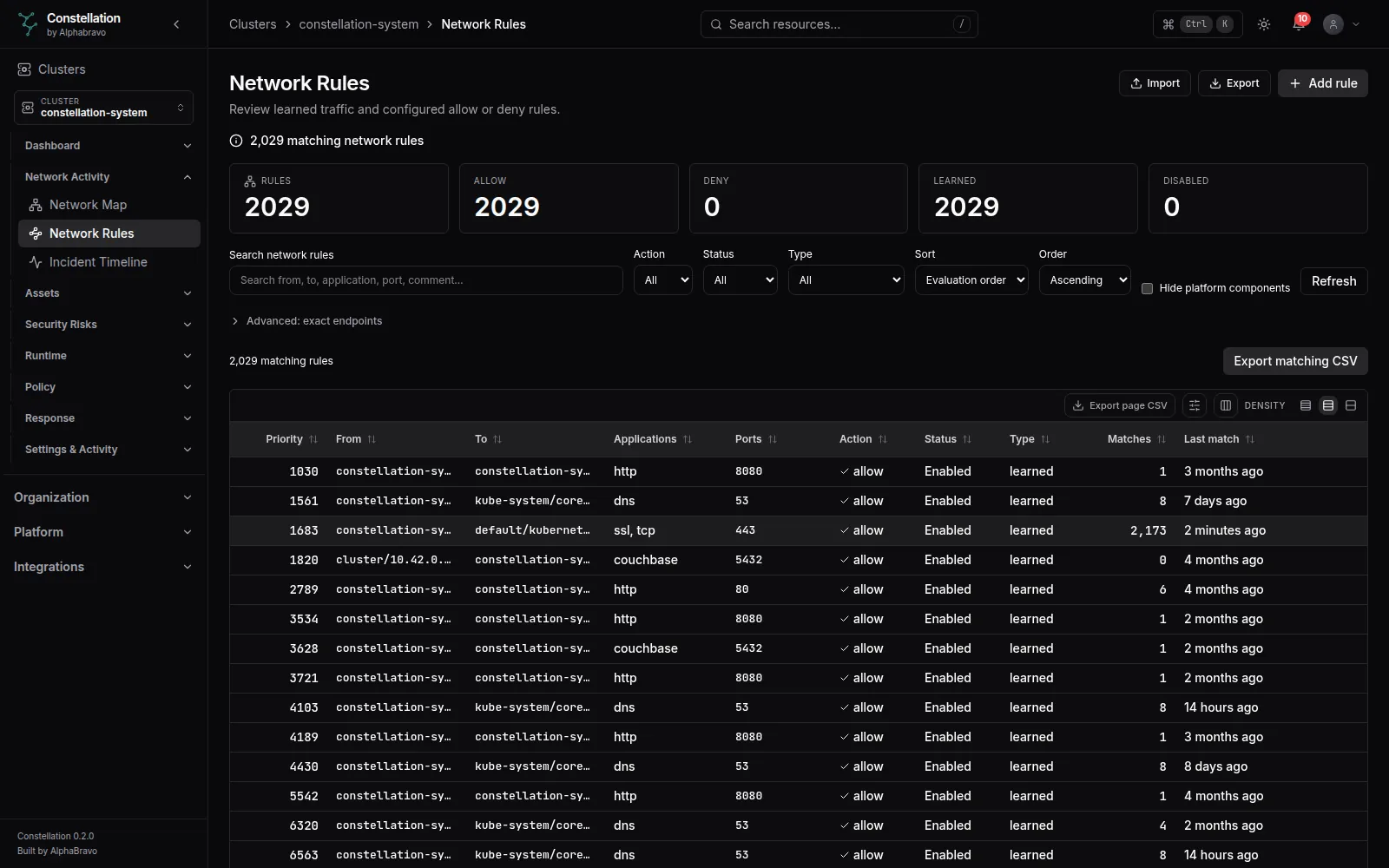Enable Hide platform components checkbox
The image size is (1389, 868).
point(1147,288)
